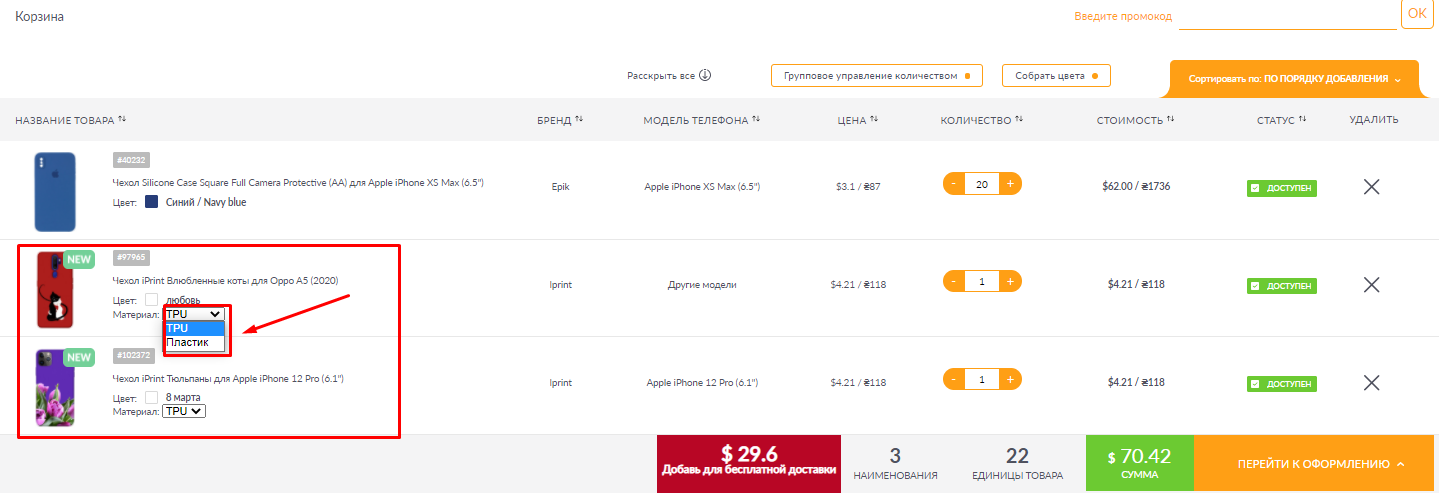
Task: Delete the Oppo A5 case from cart
Action: click(x=1371, y=285)
